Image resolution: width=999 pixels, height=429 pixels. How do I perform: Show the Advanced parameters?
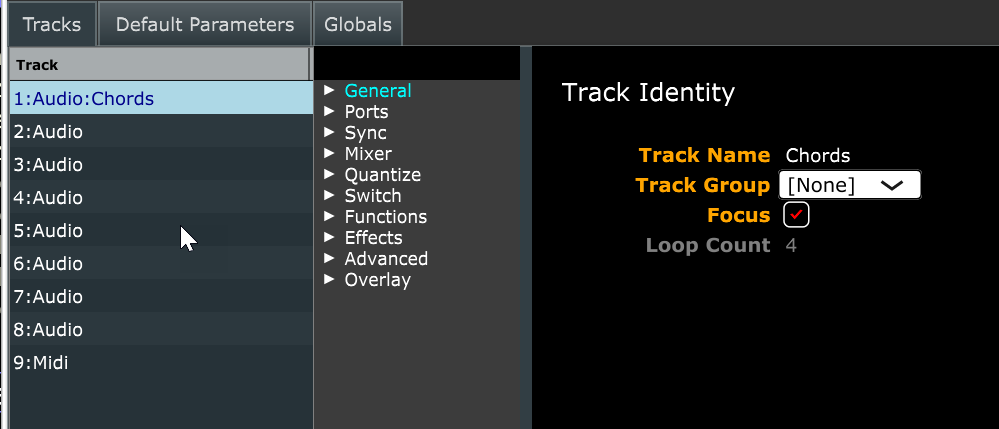pyautogui.click(x=386, y=259)
